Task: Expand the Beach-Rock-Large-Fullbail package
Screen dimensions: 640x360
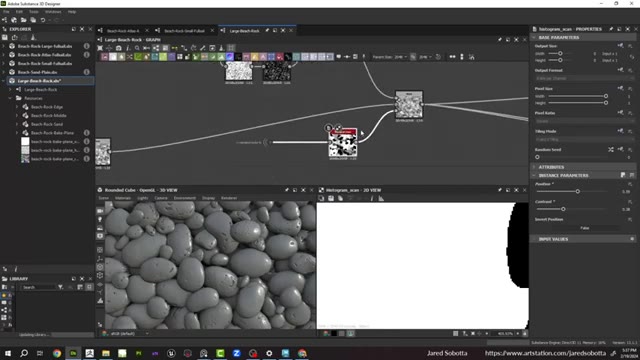Action: tap(4, 46)
